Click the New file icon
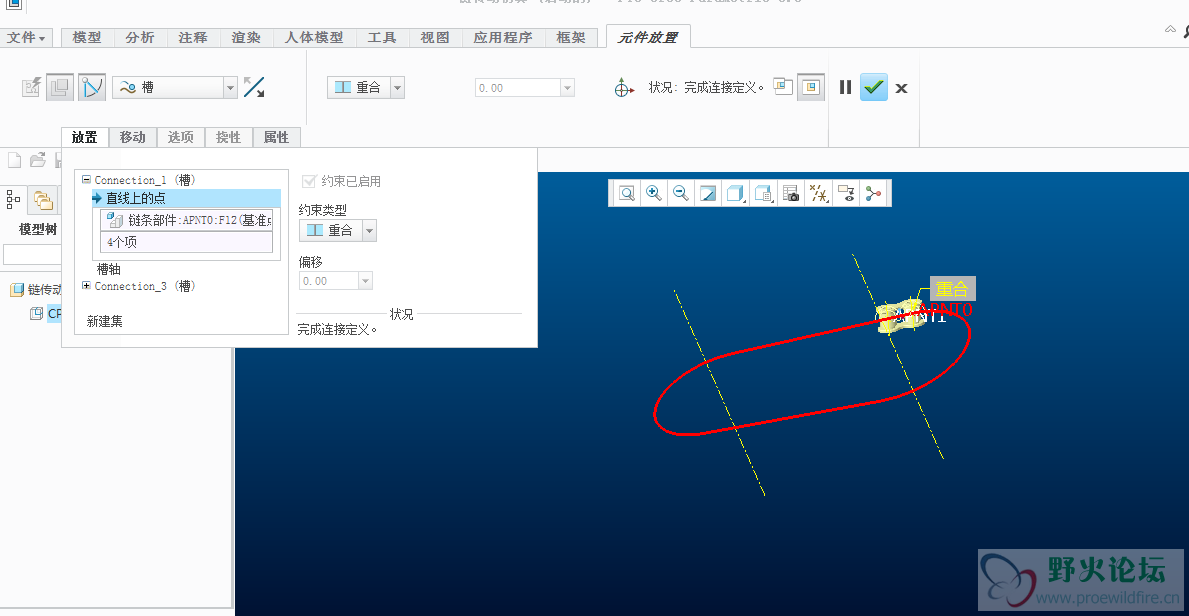 [14, 160]
